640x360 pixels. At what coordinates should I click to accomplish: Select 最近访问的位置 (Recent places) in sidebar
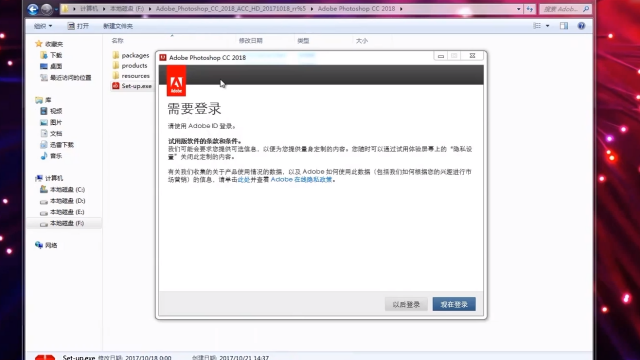(x=66, y=78)
